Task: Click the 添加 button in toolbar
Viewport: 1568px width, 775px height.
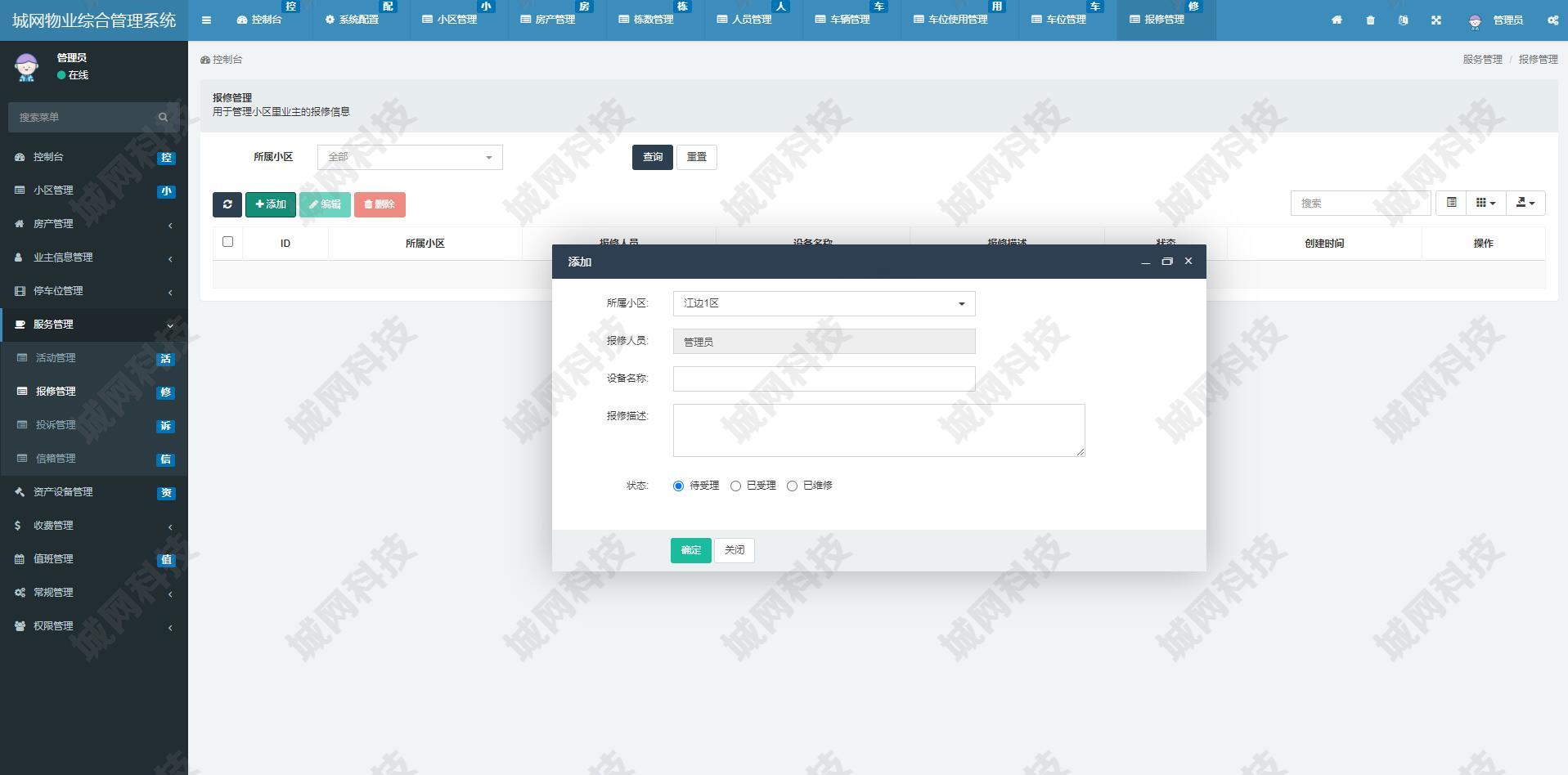Action: click(x=271, y=204)
